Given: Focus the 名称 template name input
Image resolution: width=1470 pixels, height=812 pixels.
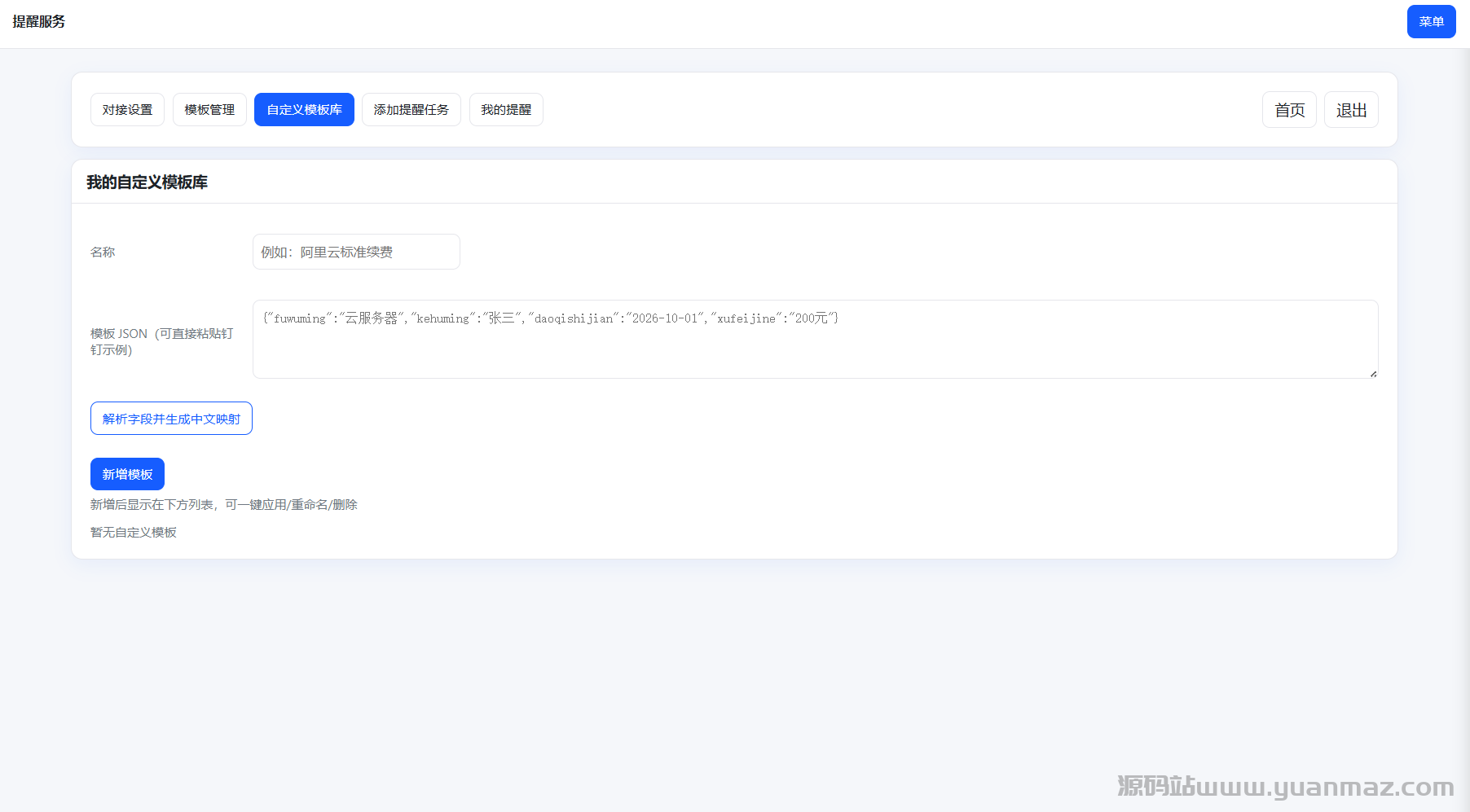Looking at the screenshot, I should [356, 252].
